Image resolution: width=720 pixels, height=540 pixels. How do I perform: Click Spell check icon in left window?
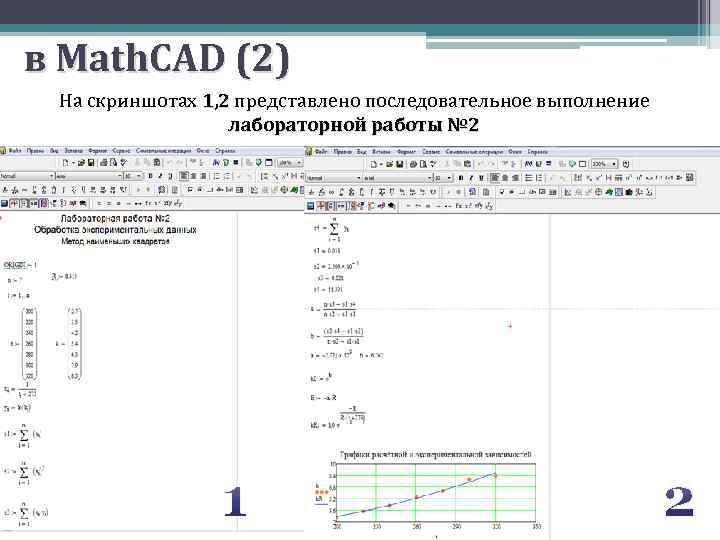pyautogui.click(x=124, y=163)
